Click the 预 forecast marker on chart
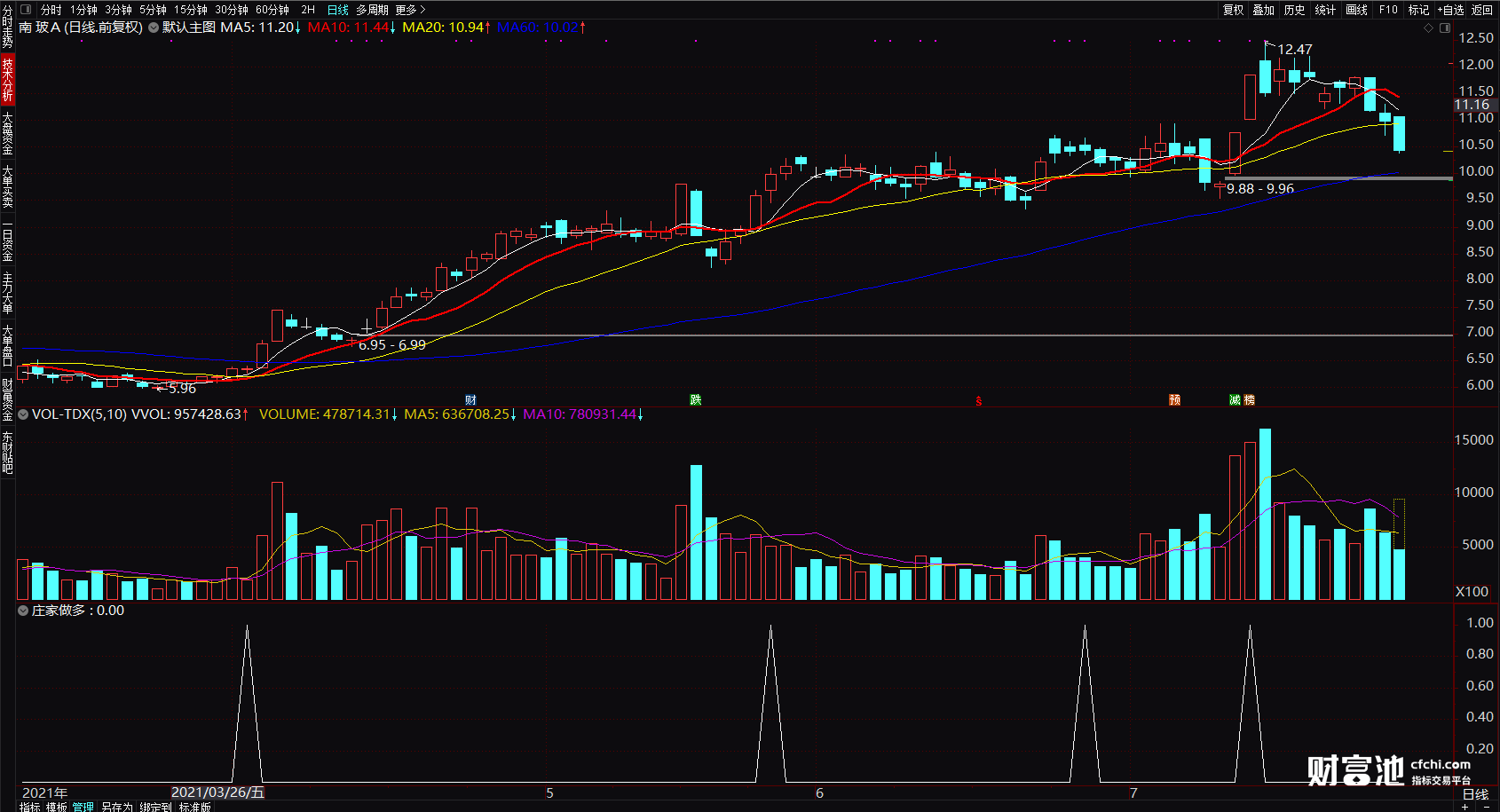Image resolution: width=1500 pixels, height=812 pixels. point(1174,400)
